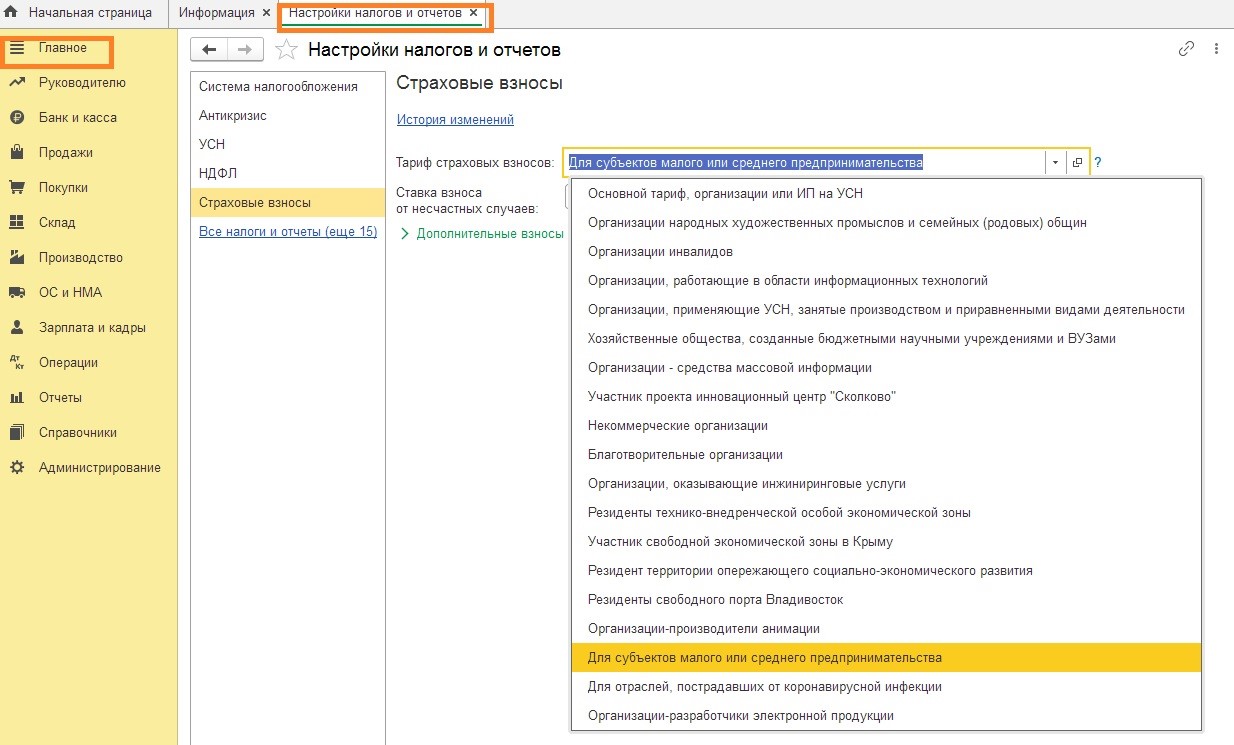Click the grid icon for Склад
The height and width of the screenshot is (745, 1234).
coord(17,223)
